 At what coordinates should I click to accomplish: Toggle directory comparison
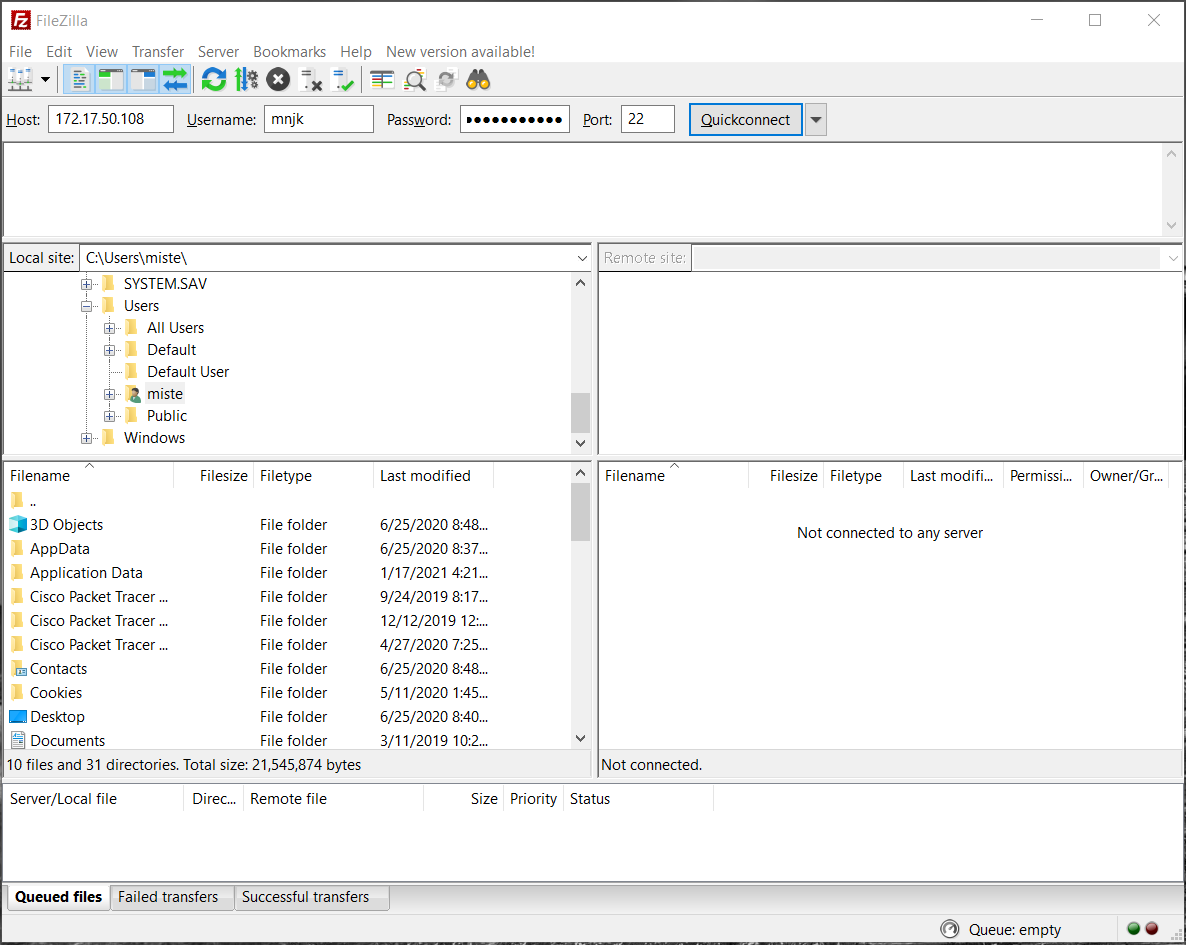point(414,79)
